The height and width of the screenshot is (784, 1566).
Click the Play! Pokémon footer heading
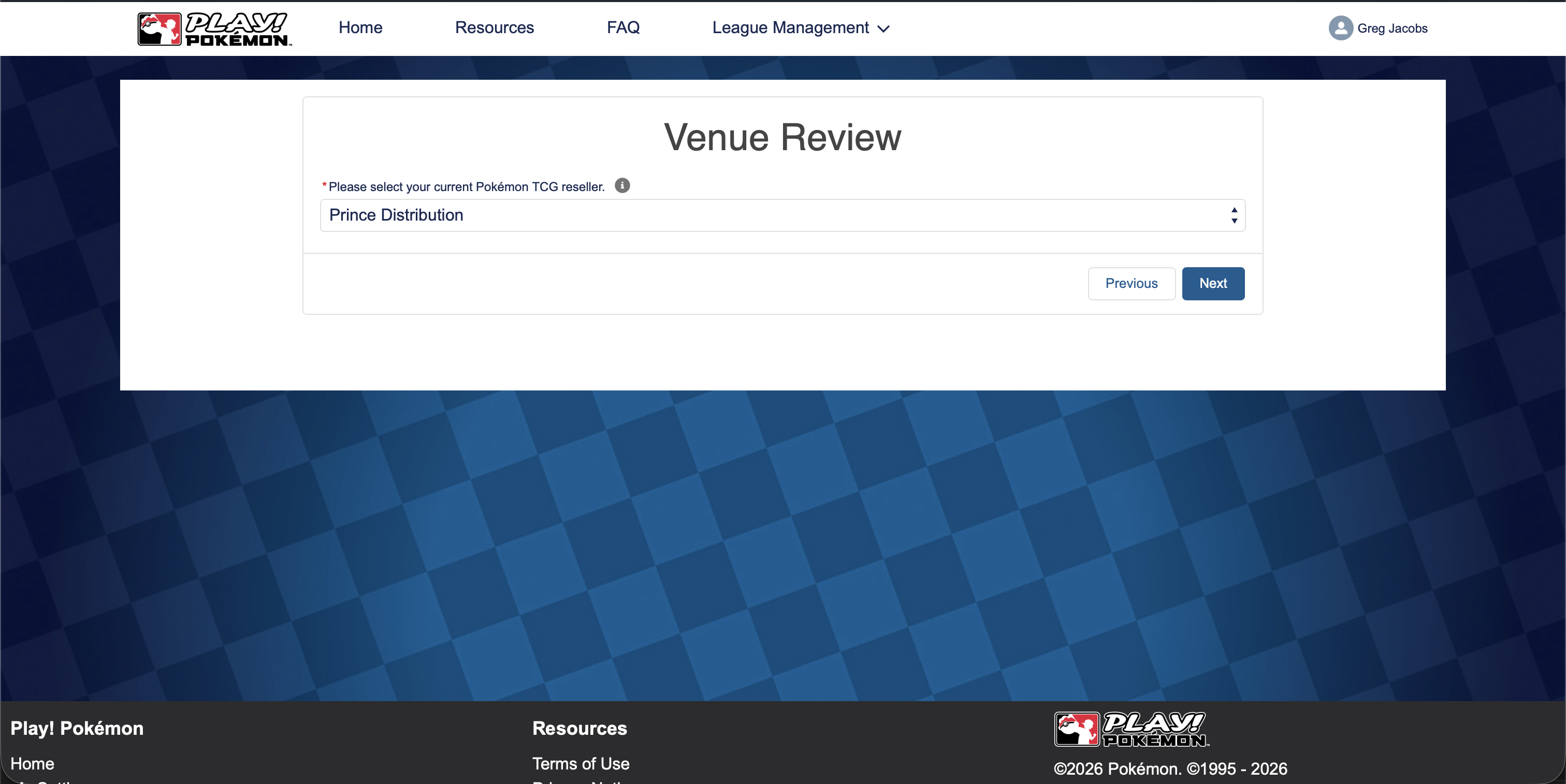(x=77, y=728)
